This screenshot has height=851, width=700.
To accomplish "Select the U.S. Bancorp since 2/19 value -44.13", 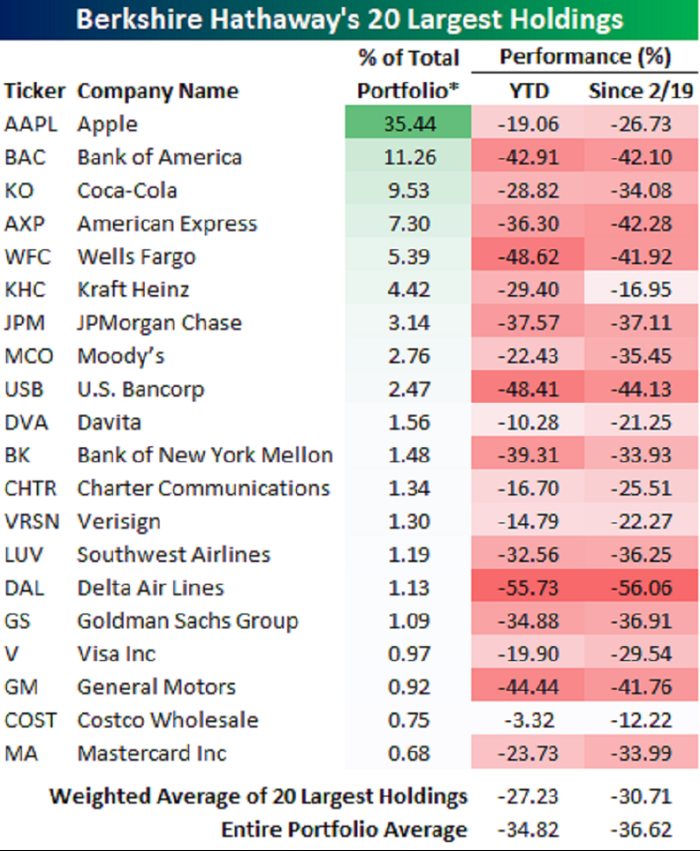I will (x=641, y=389).
